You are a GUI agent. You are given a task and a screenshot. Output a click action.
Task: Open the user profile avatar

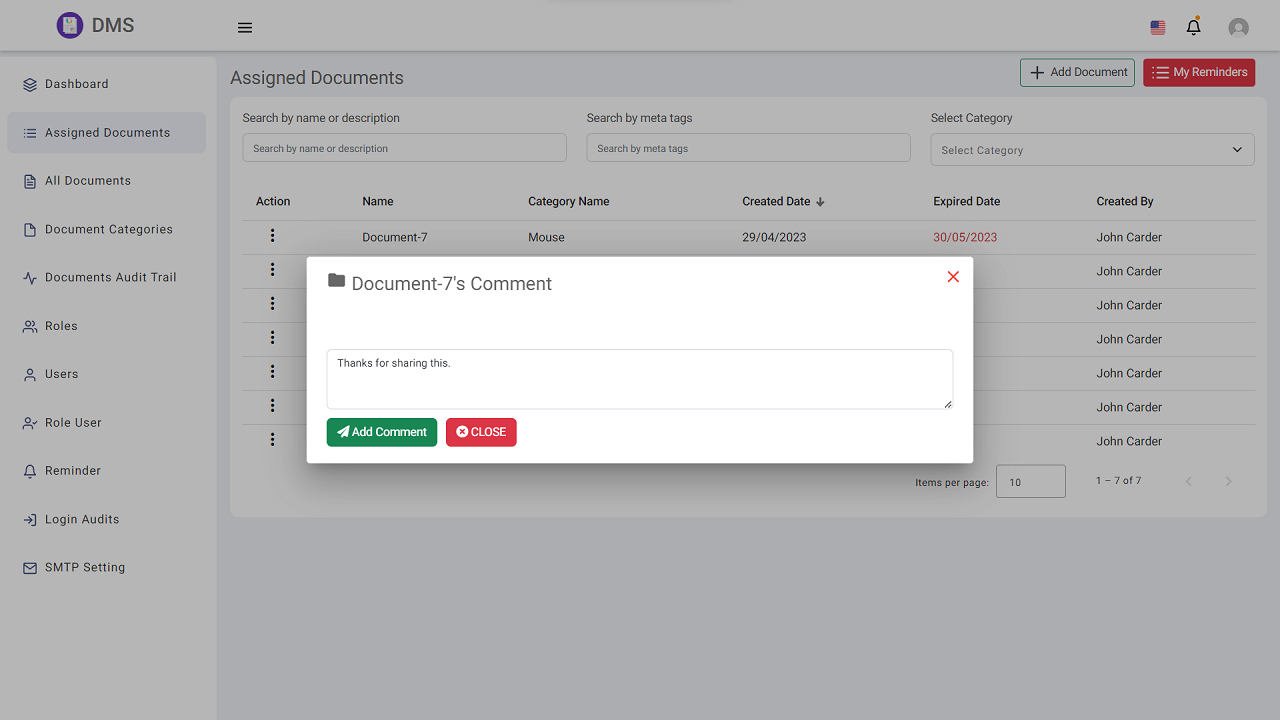1238,28
